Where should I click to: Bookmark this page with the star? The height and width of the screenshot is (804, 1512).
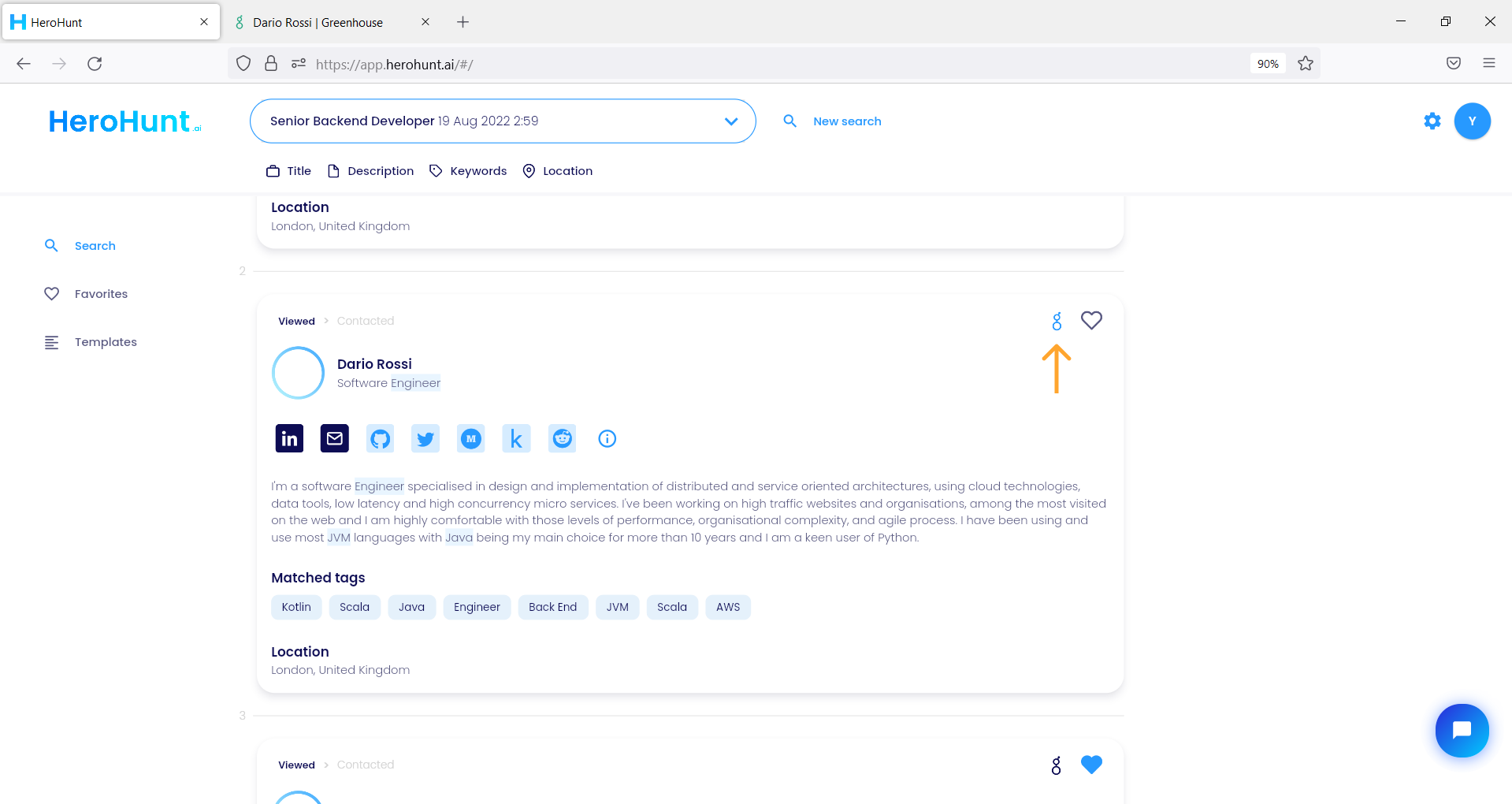coord(1306,64)
